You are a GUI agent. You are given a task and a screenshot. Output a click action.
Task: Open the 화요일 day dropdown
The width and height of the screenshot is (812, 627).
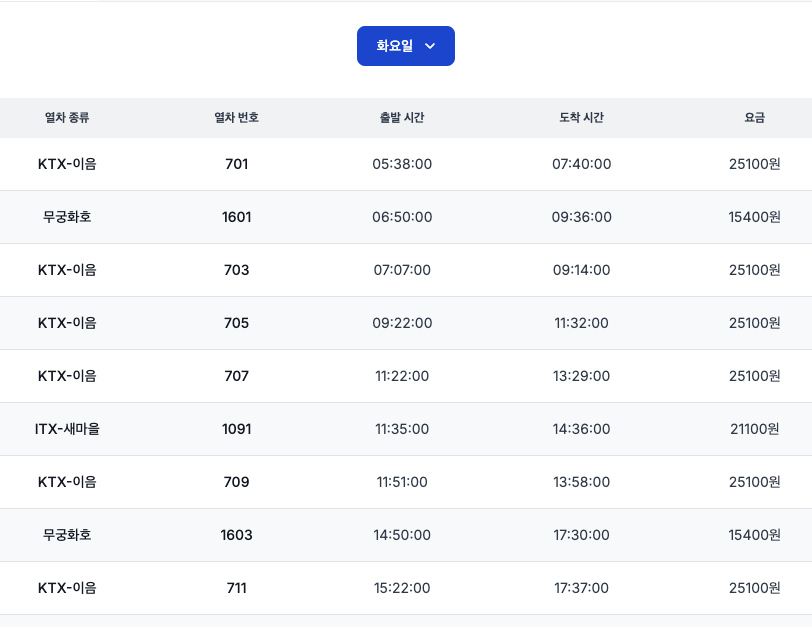[405, 46]
